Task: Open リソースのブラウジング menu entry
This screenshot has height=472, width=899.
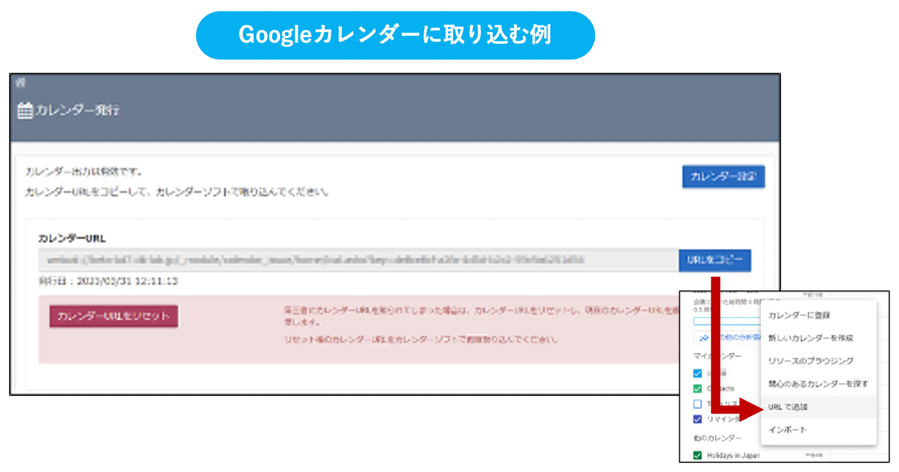Action: [818, 361]
